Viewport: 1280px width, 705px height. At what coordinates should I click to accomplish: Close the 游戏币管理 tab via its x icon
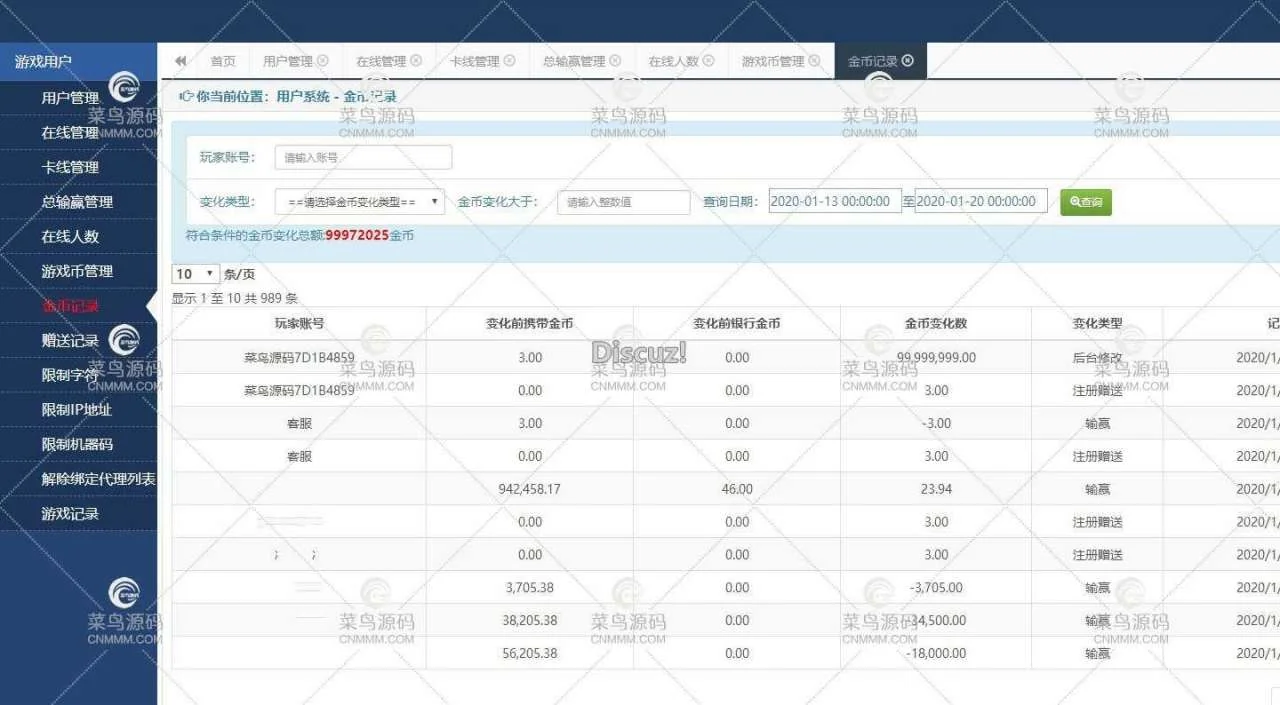(x=814, y=61)
